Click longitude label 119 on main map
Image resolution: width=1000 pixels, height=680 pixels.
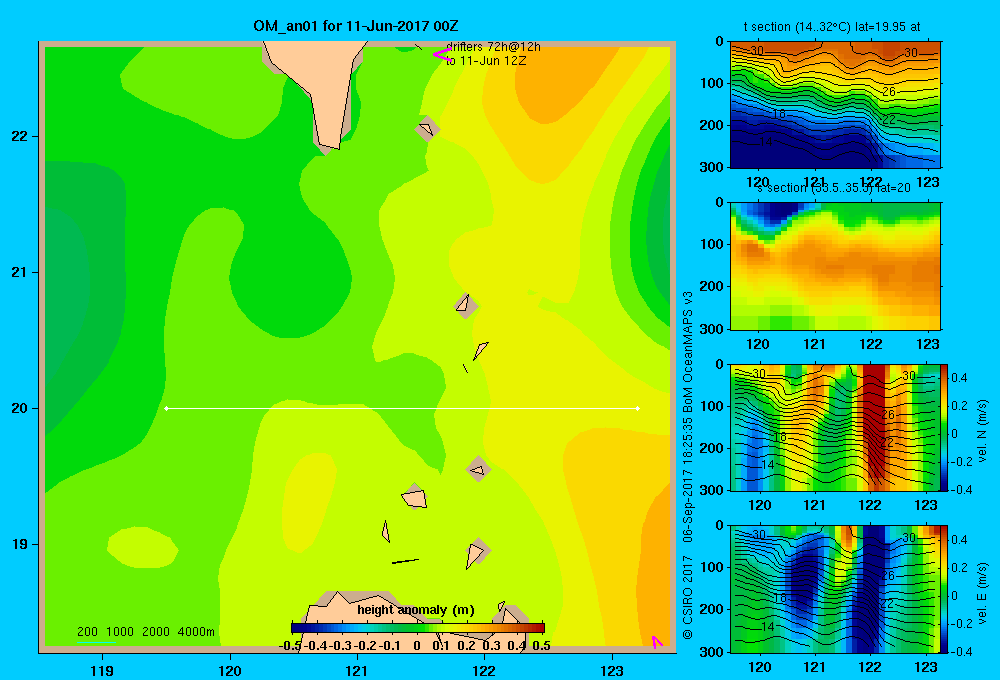(102, 670)
